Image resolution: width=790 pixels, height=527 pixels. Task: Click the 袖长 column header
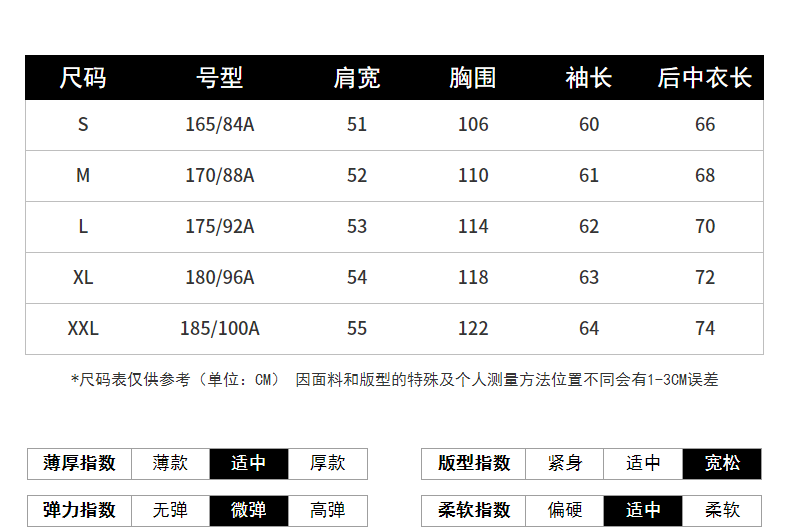[588, 78]
